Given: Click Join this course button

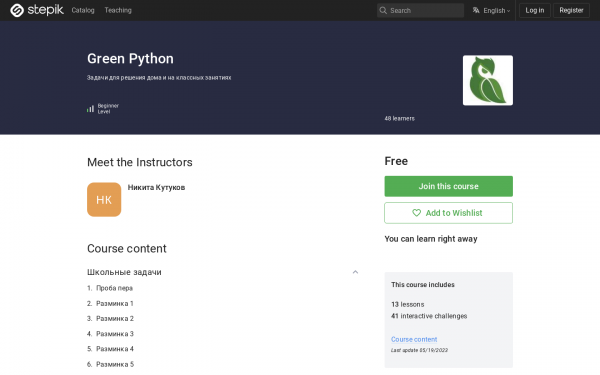Looking at the screenshot, I should coord(448,186).
